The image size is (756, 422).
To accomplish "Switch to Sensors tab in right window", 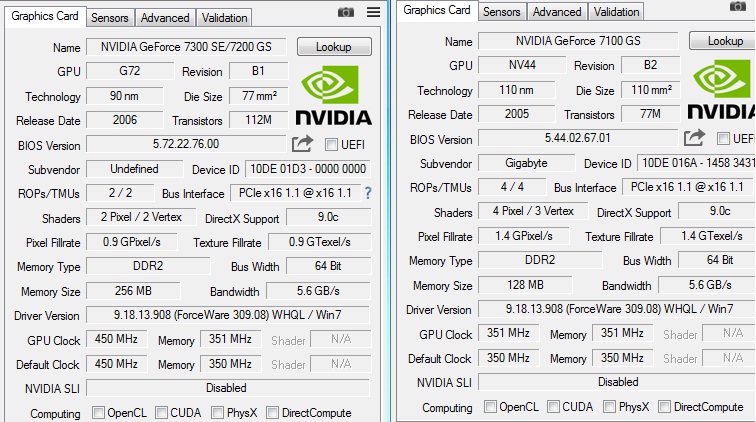I will click(502, 12).
